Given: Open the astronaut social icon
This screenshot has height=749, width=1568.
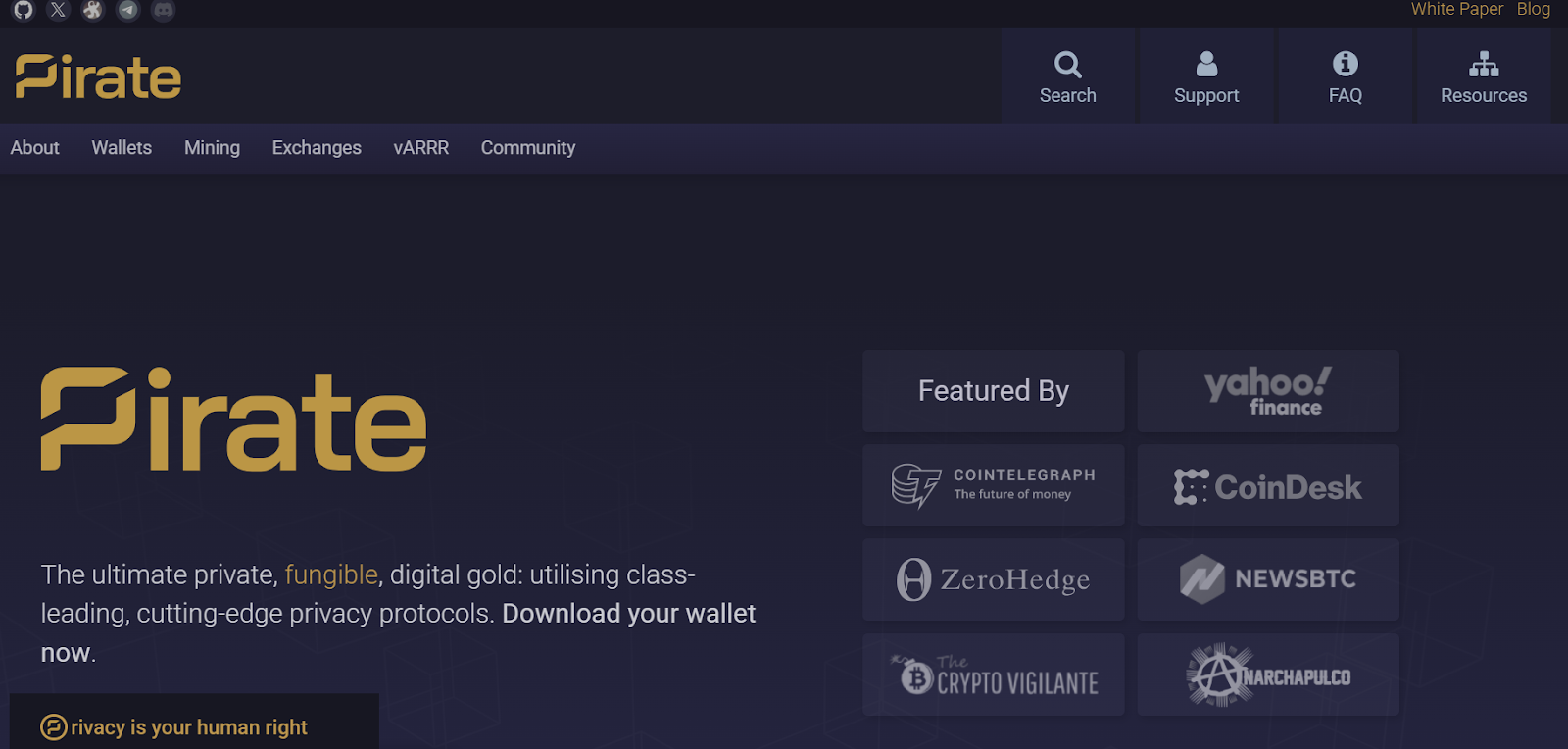Looking at the screenshot, I should 93,10.
